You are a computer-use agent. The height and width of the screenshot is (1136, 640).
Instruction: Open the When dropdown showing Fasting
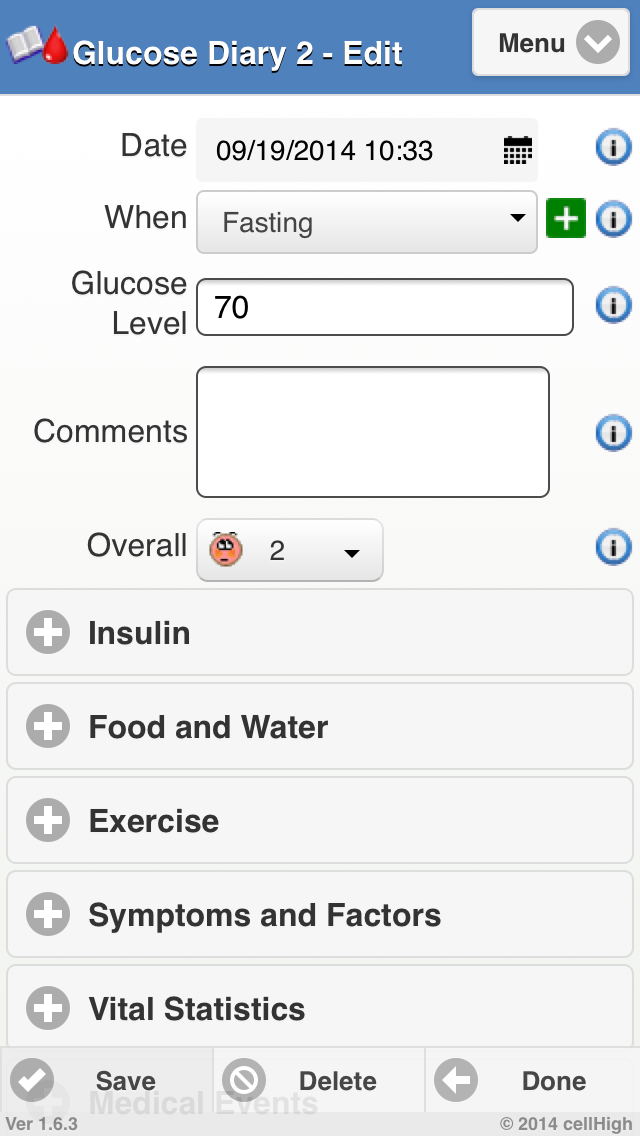pos(367,221)
